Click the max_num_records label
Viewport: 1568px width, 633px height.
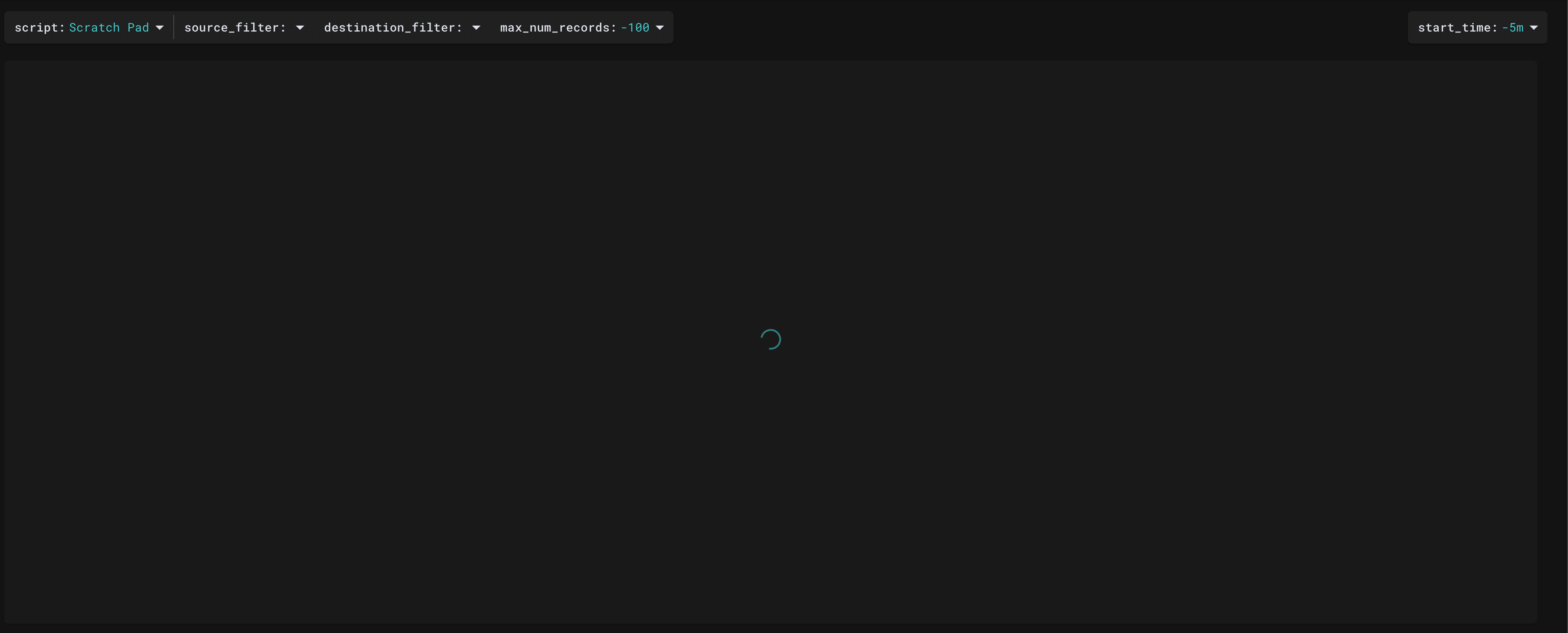point(557,27)
